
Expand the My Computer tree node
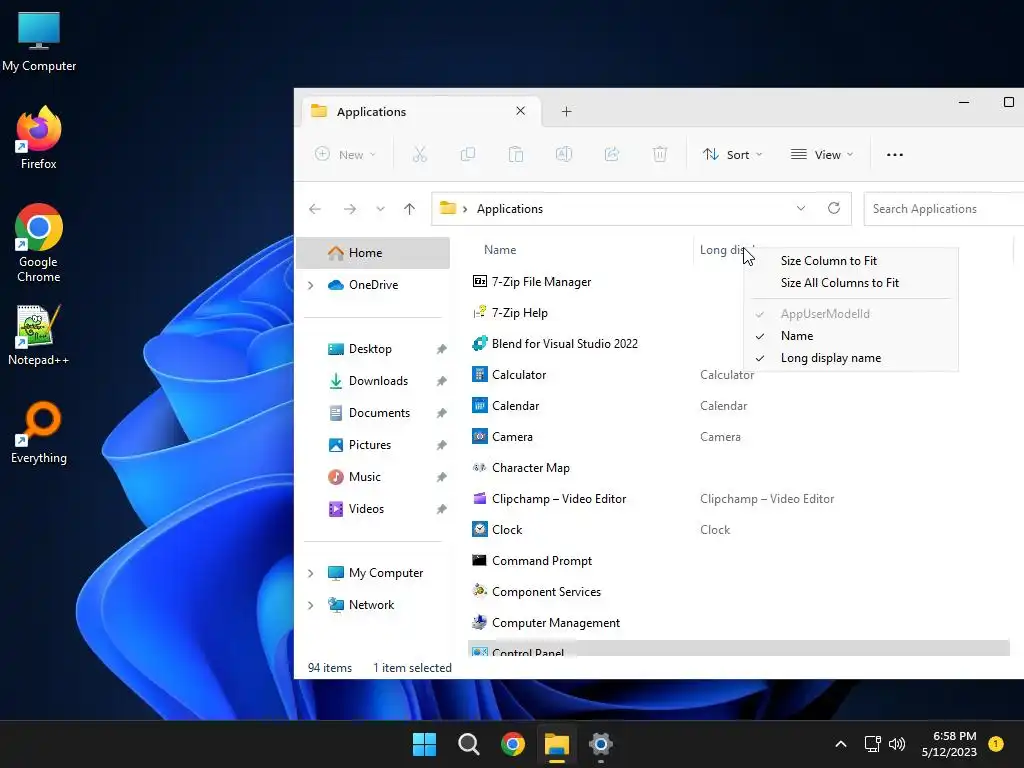coord(311,573)
